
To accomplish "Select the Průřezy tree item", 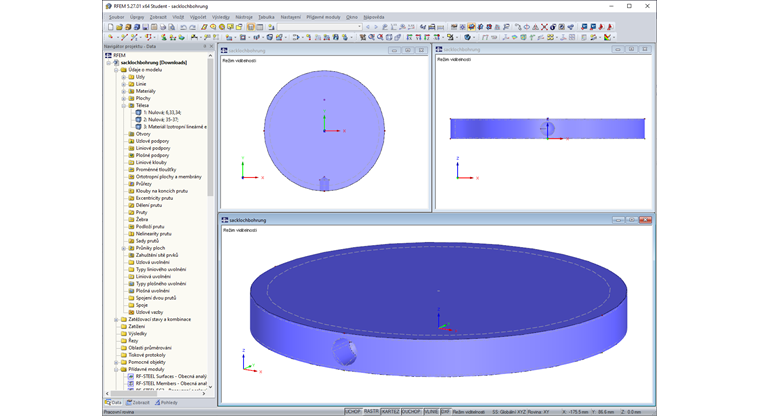I will pos(143,184).
